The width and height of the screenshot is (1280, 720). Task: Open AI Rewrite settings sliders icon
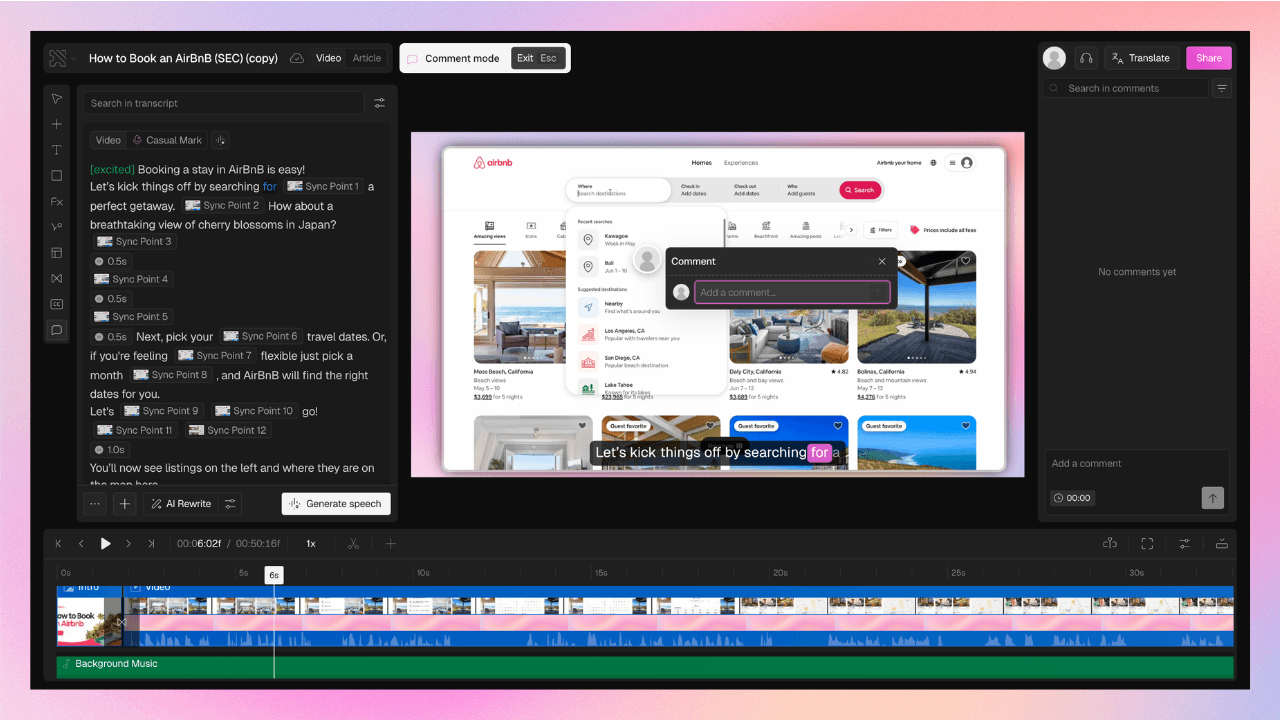tap(231, 504)
